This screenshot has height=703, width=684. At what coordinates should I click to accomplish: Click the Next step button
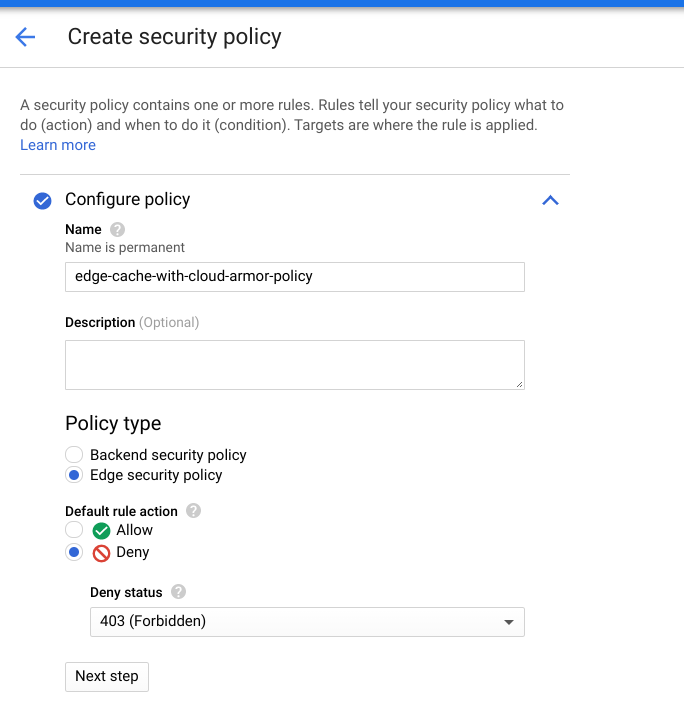click(x=107, y=676)
